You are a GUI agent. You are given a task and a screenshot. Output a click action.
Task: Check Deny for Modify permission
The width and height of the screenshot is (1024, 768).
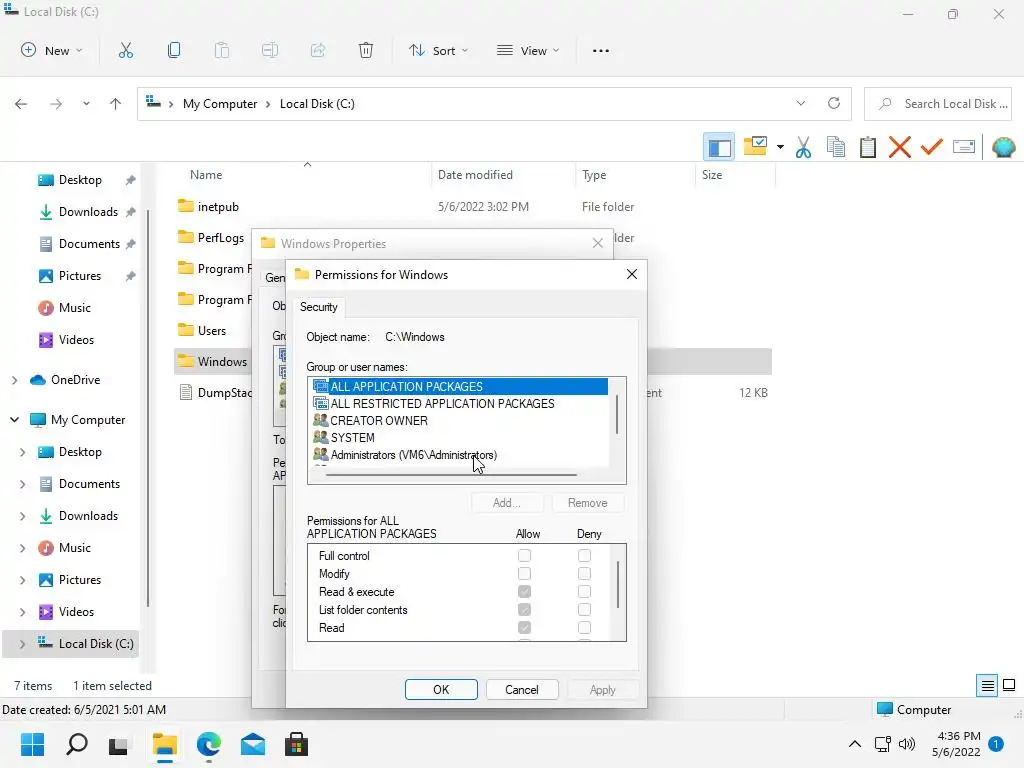[x=584, y=573]
